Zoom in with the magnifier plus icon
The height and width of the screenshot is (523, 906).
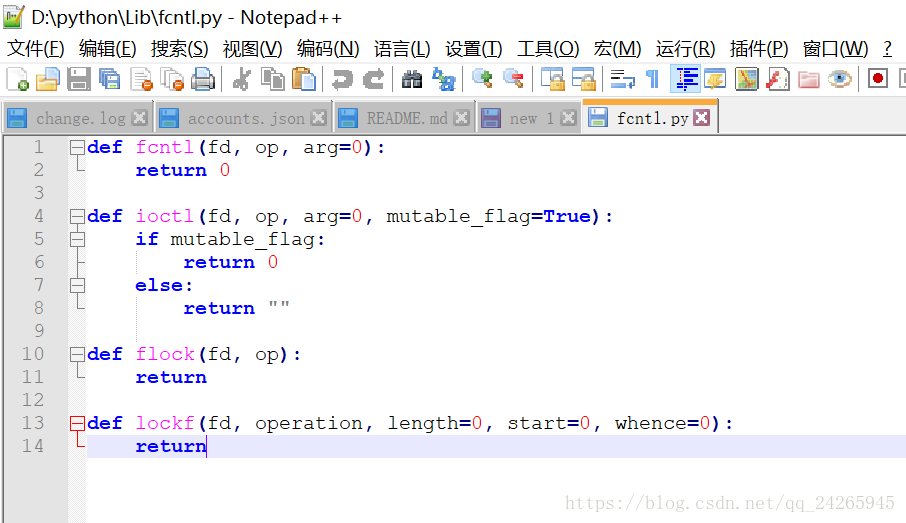[x=482, y=79]
